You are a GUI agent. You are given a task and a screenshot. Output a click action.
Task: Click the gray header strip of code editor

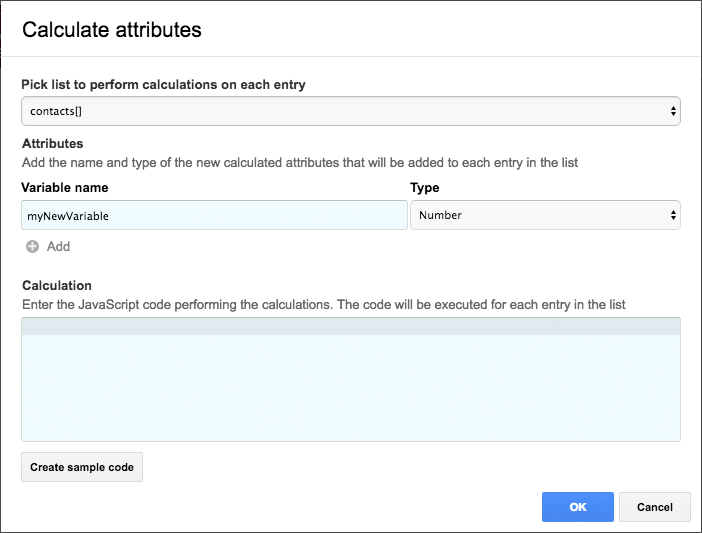[x=350, y=326]
